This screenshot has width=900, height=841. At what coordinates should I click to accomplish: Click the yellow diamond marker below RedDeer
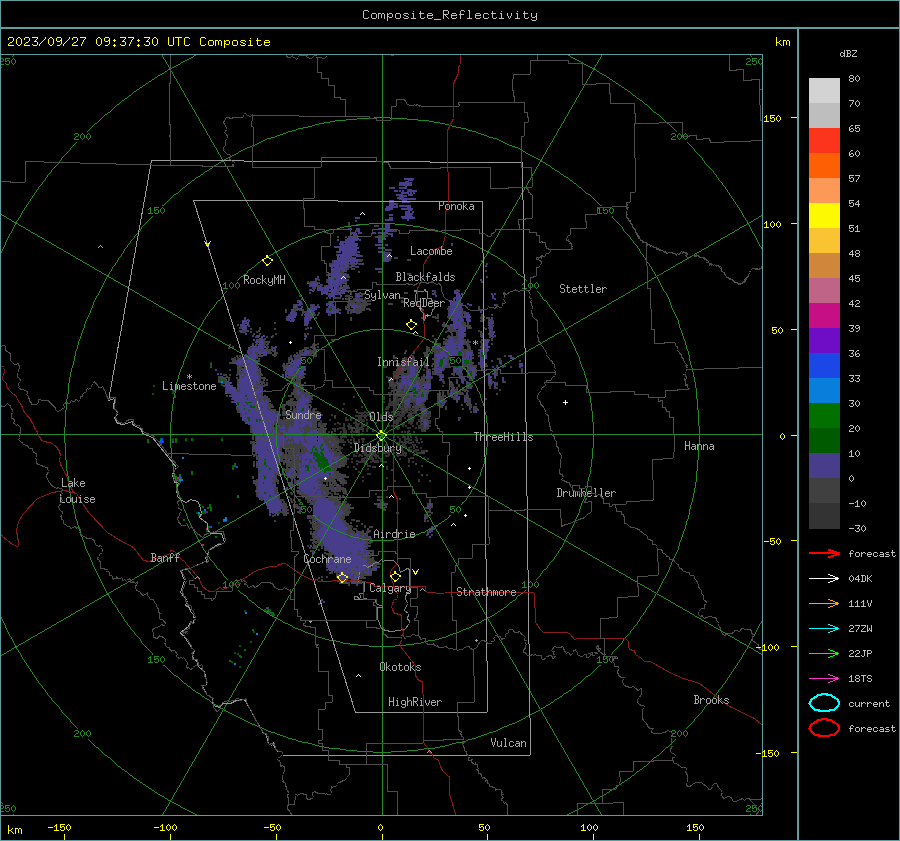click(x=411, y=325)
